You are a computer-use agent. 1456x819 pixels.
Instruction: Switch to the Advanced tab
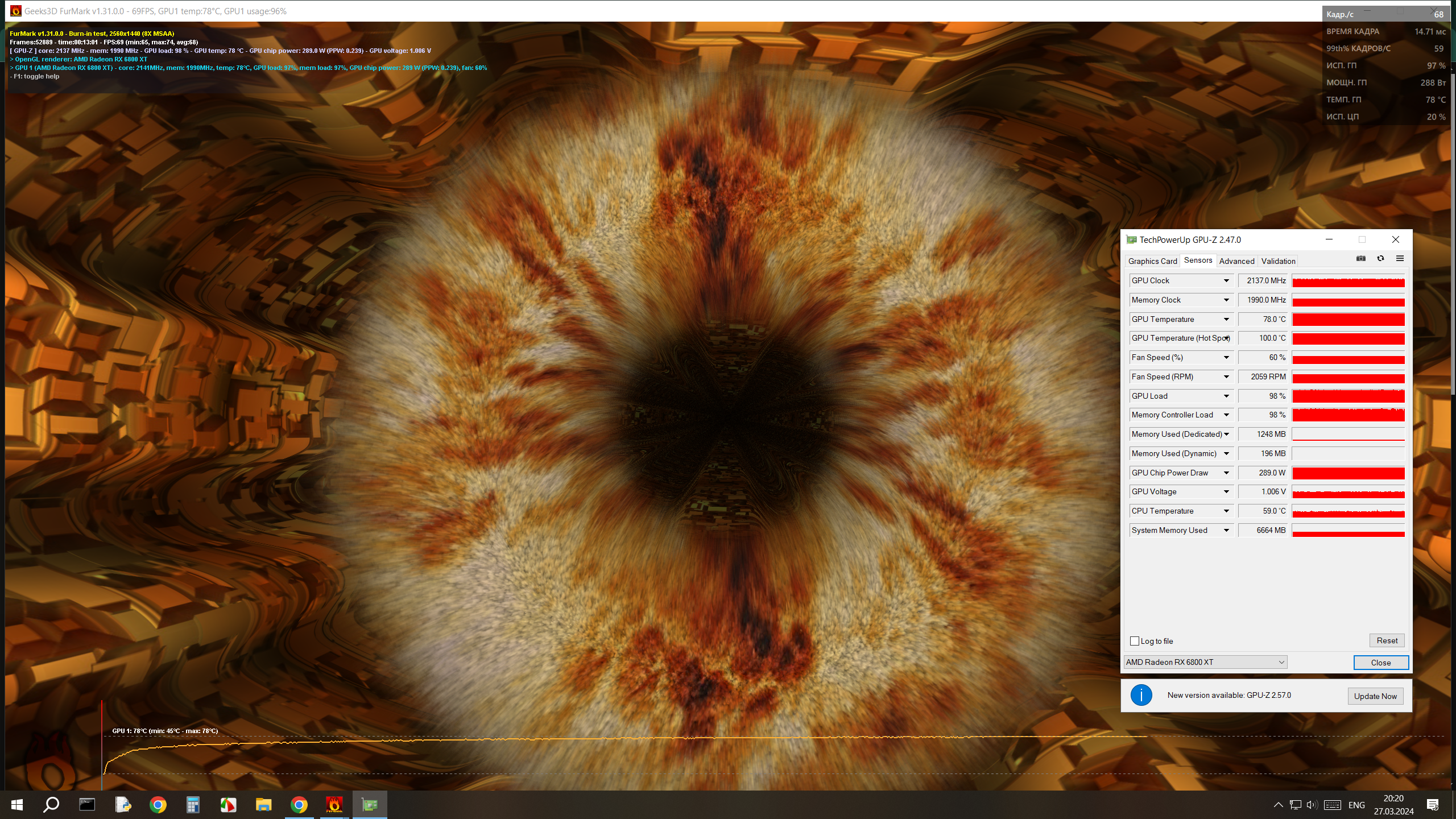click(x=1236, y=261)
